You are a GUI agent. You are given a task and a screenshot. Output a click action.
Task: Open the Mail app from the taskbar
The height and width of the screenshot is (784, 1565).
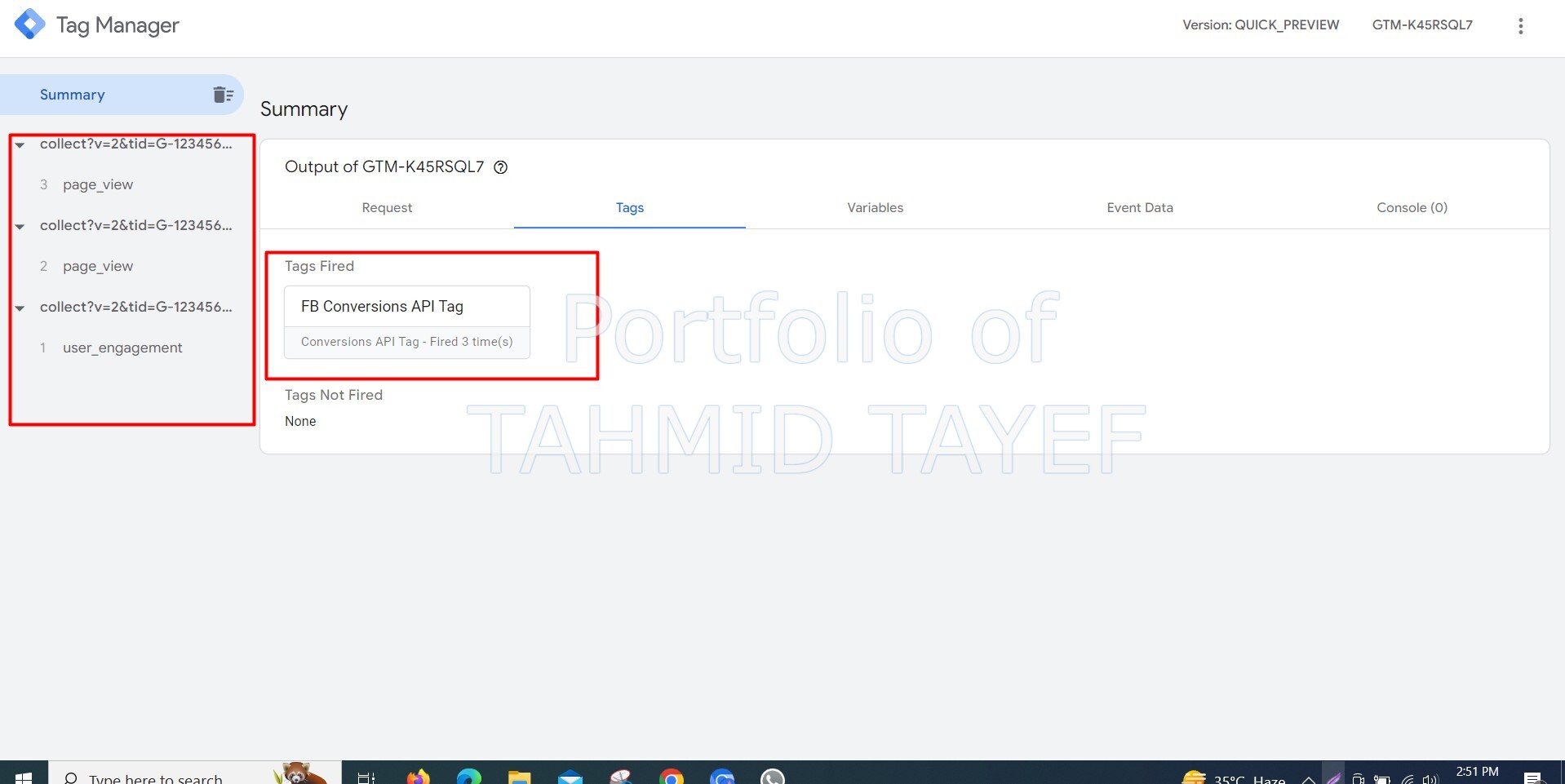570,776
